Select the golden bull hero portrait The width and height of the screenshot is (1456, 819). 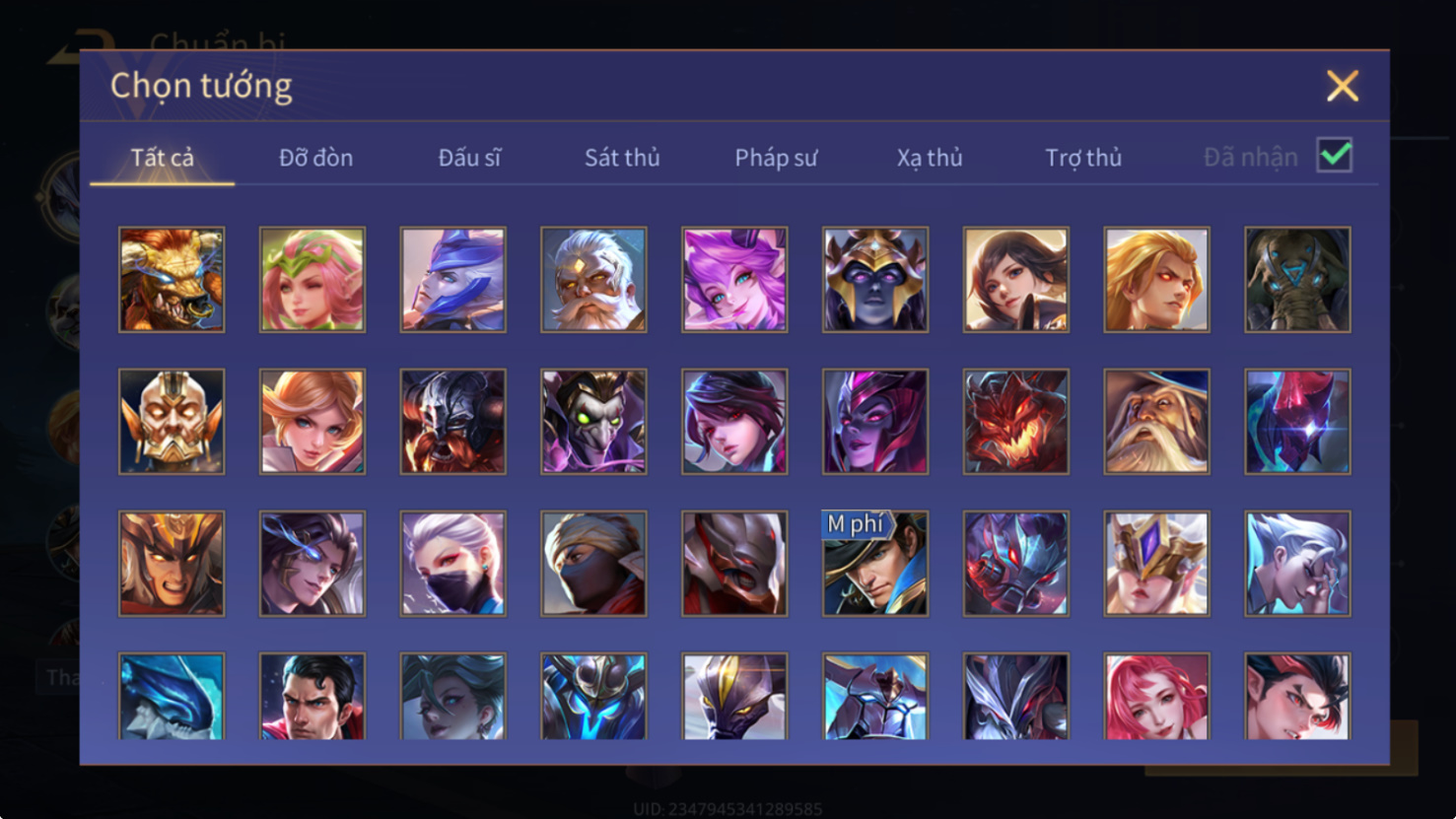point(172,280)
